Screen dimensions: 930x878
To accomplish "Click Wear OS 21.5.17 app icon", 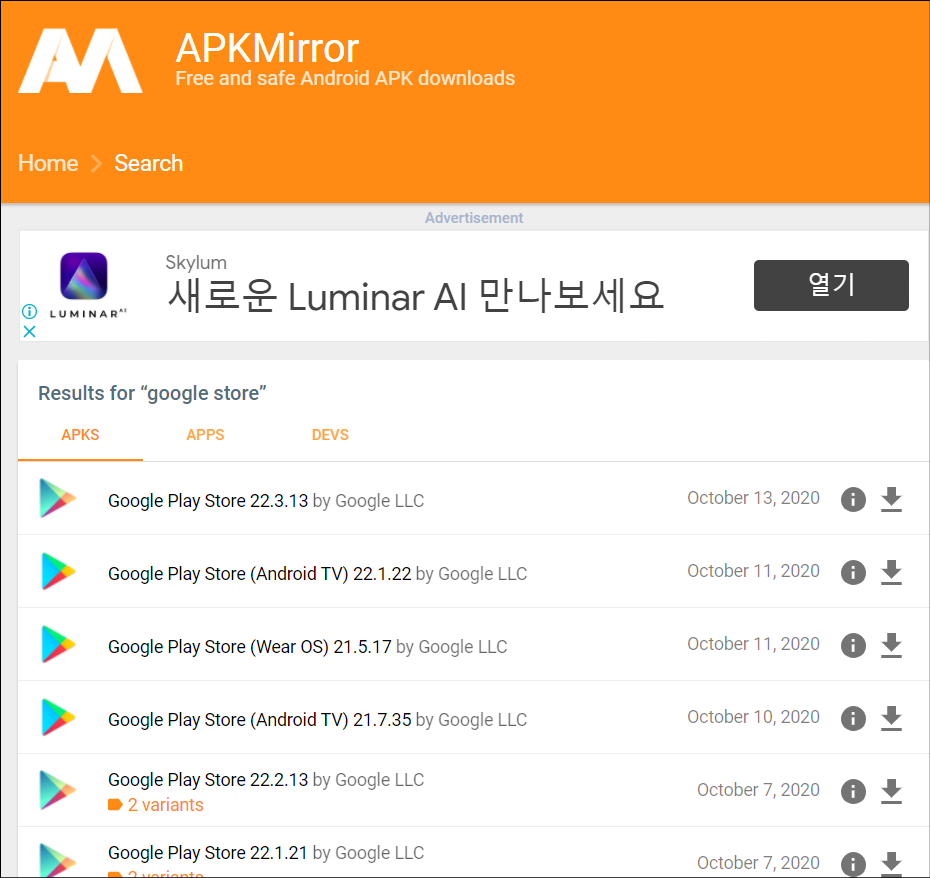I will point(58,644).
